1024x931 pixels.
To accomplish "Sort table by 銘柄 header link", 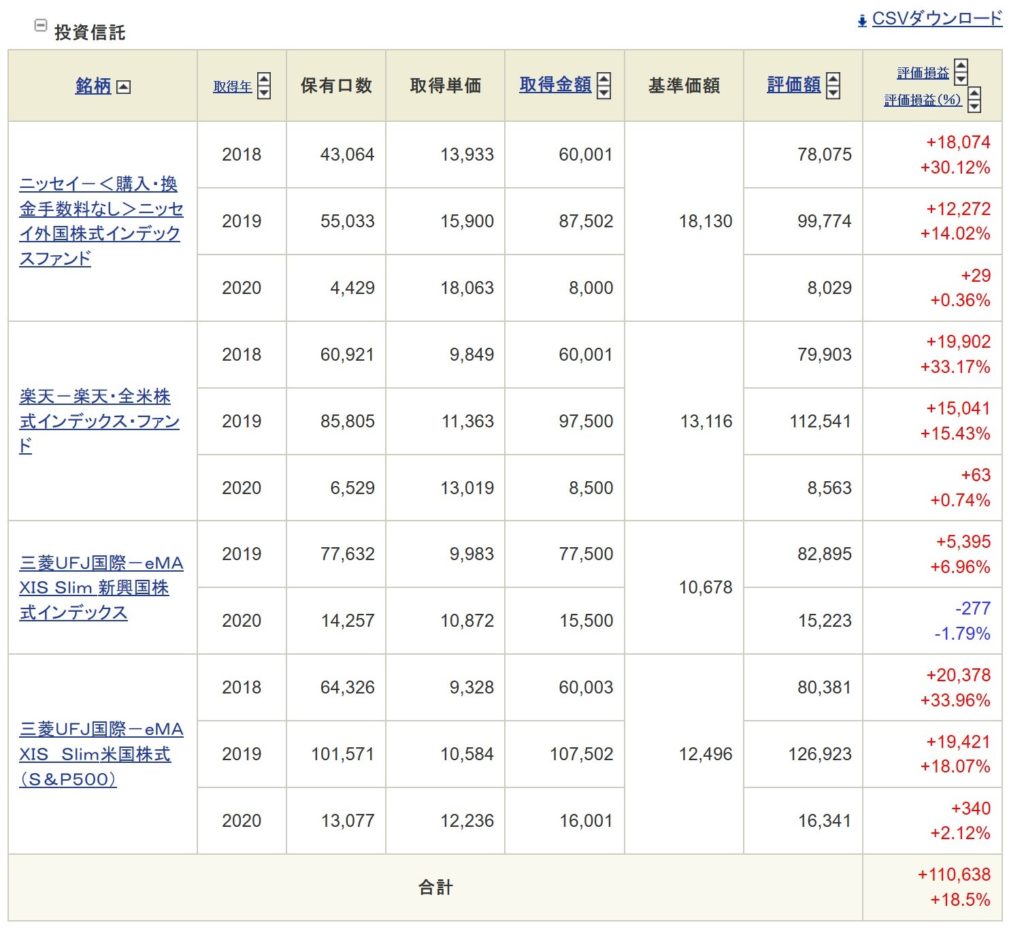I will click(x=93, y=86).
